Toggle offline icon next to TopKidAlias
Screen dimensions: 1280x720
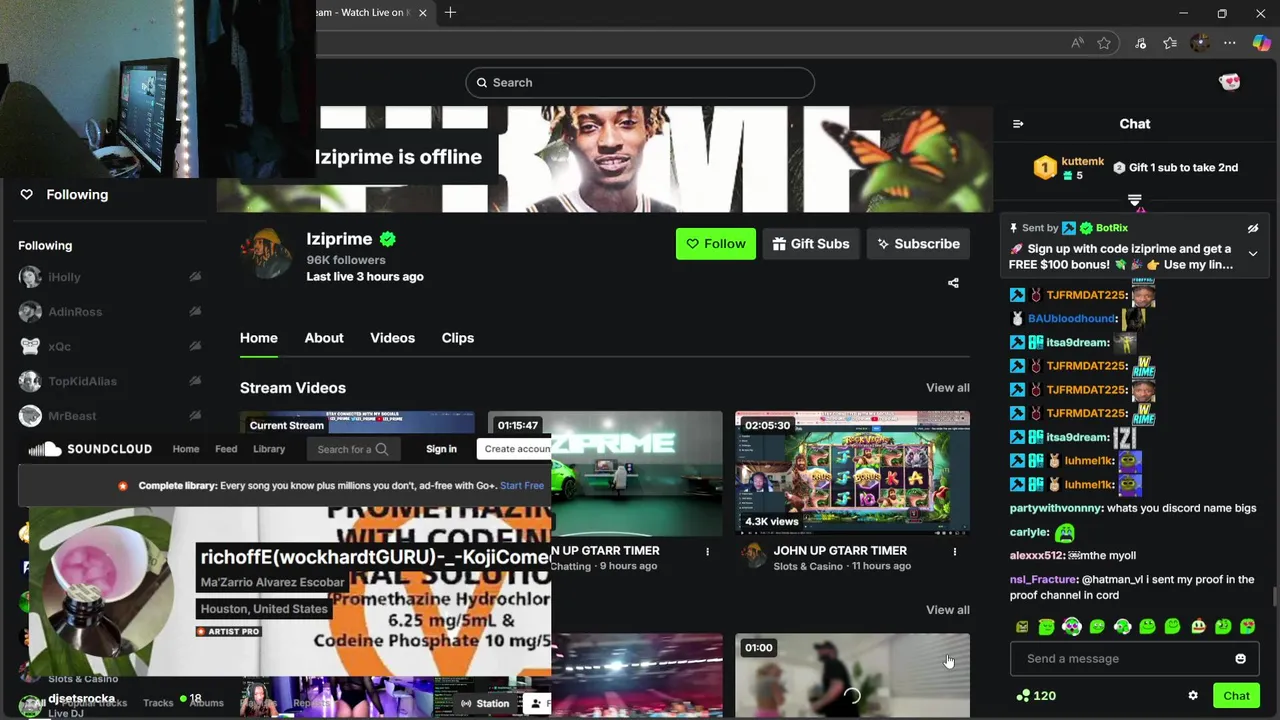click(x=195, y=381)
